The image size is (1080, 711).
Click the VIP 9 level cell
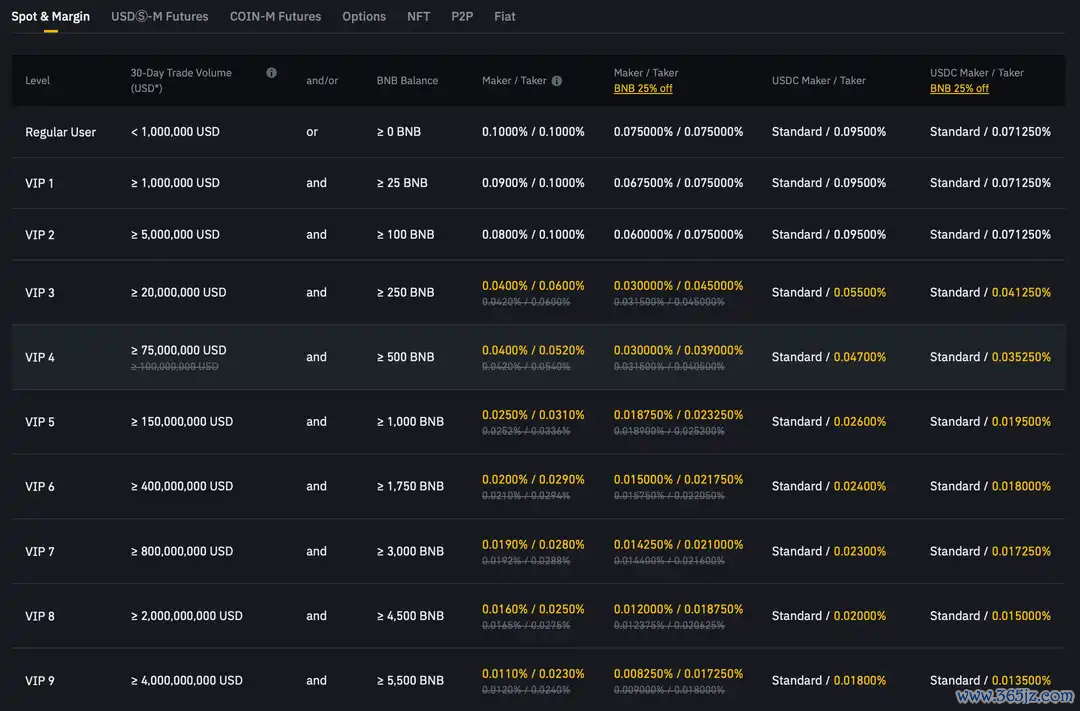click(x=40, y=681)
